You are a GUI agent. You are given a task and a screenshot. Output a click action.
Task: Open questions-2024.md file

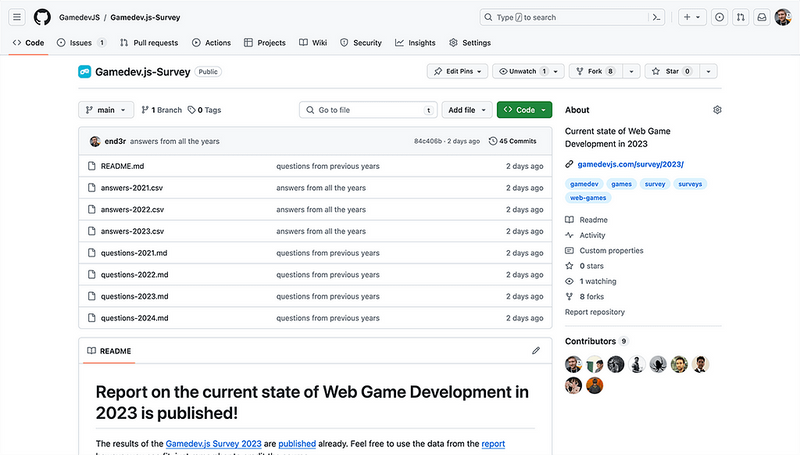[x=134, y=318]
